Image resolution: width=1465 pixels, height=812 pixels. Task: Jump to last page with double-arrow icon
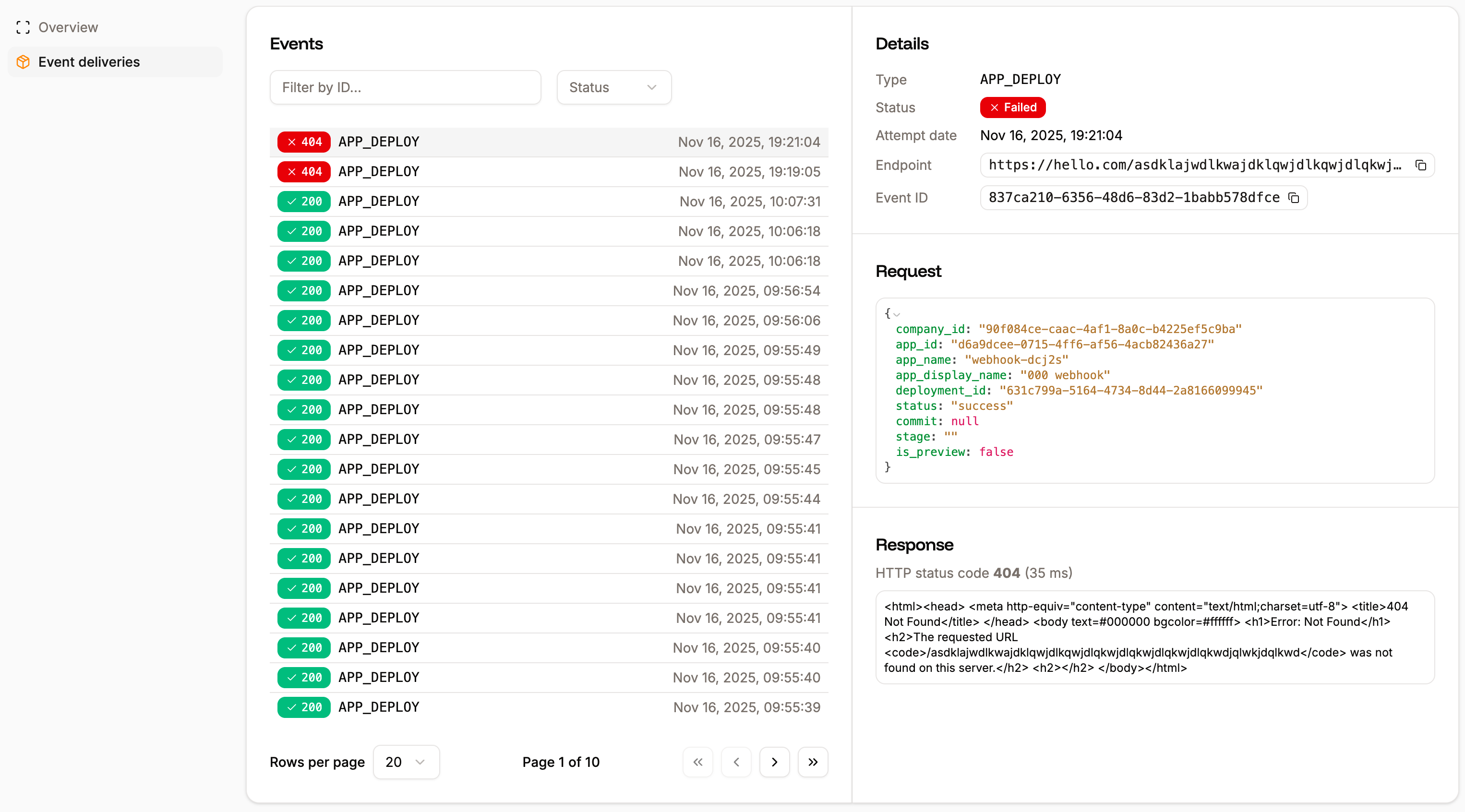813,762
